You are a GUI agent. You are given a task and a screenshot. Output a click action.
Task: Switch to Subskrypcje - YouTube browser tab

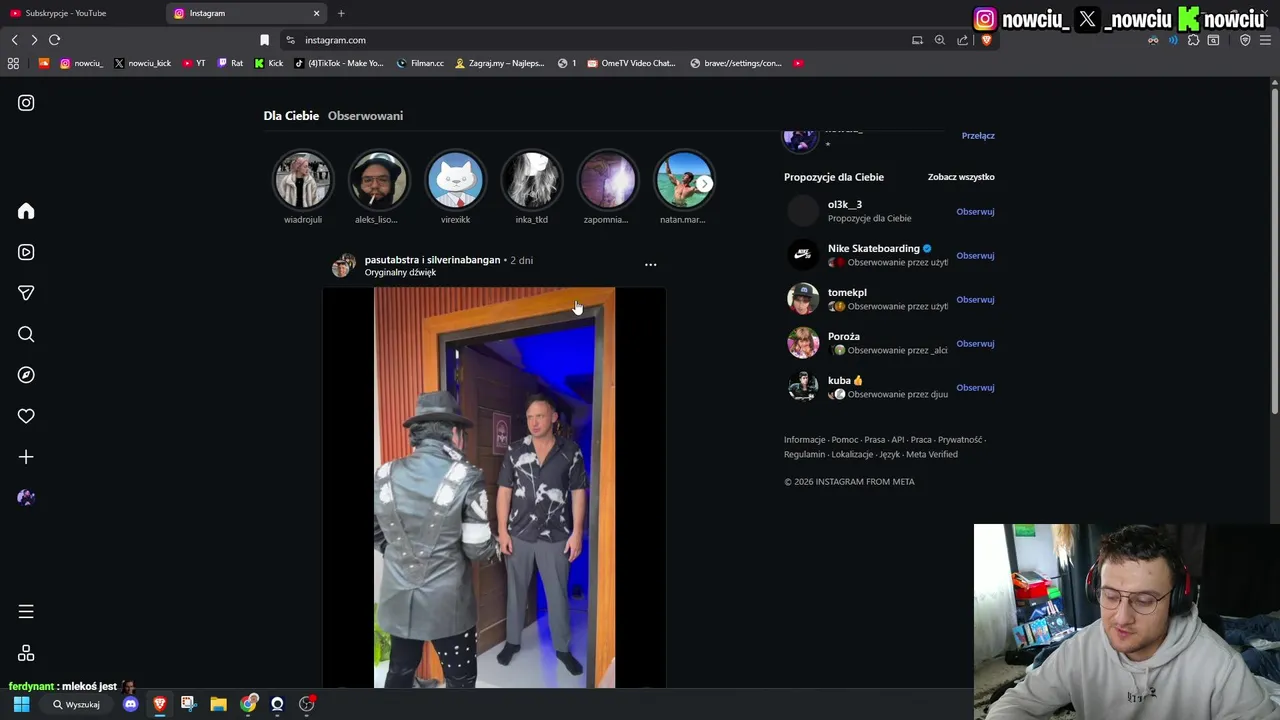click(83, 13)
